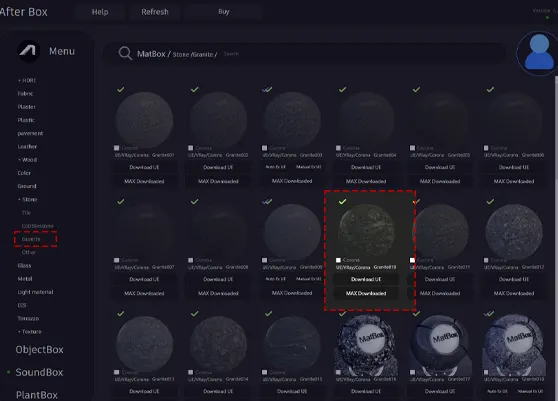Click Auto fix UE for Granite003

click(x=276, y=167)
